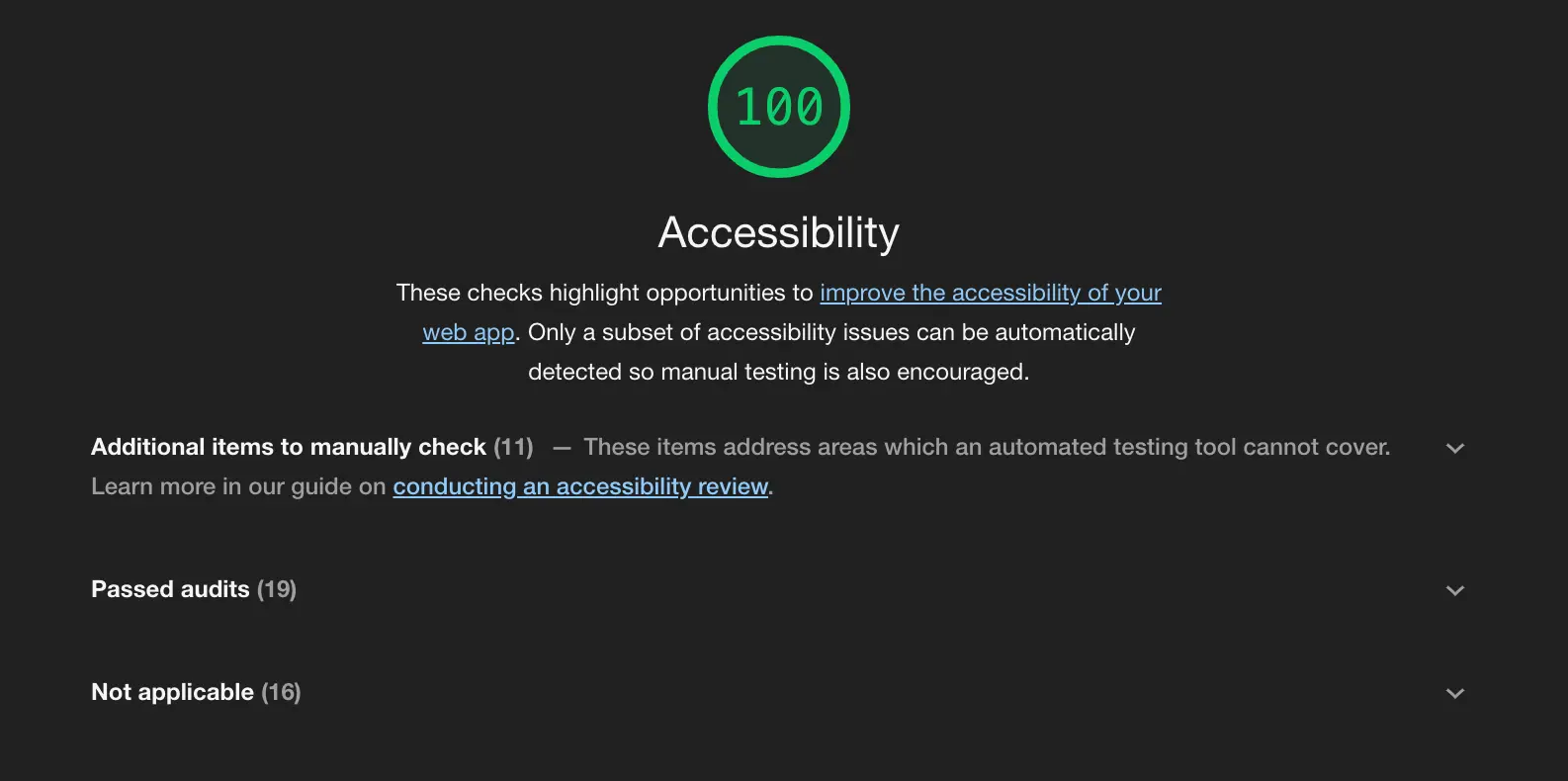
Task: Click the "Passed audits" section title
Action: [170, 589]
